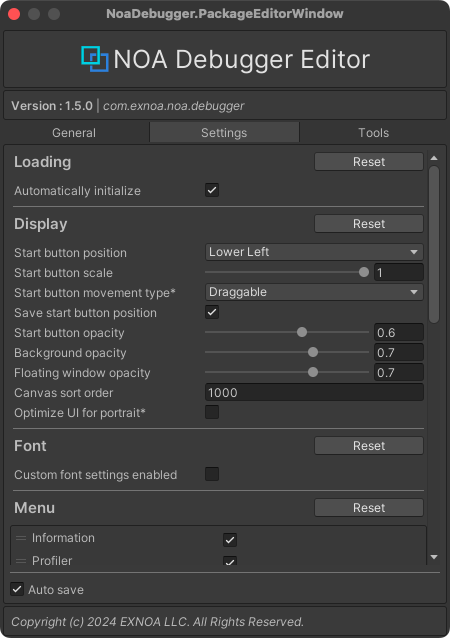This screenshot has width=450, height=638.
Task: Click the scroll down arrow
Action: click(434, 557)
